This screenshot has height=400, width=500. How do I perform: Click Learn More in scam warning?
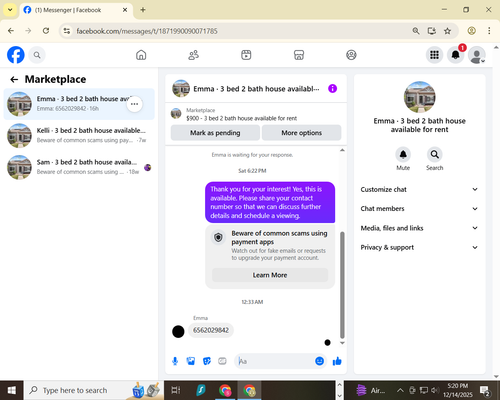tap(270, 275)
